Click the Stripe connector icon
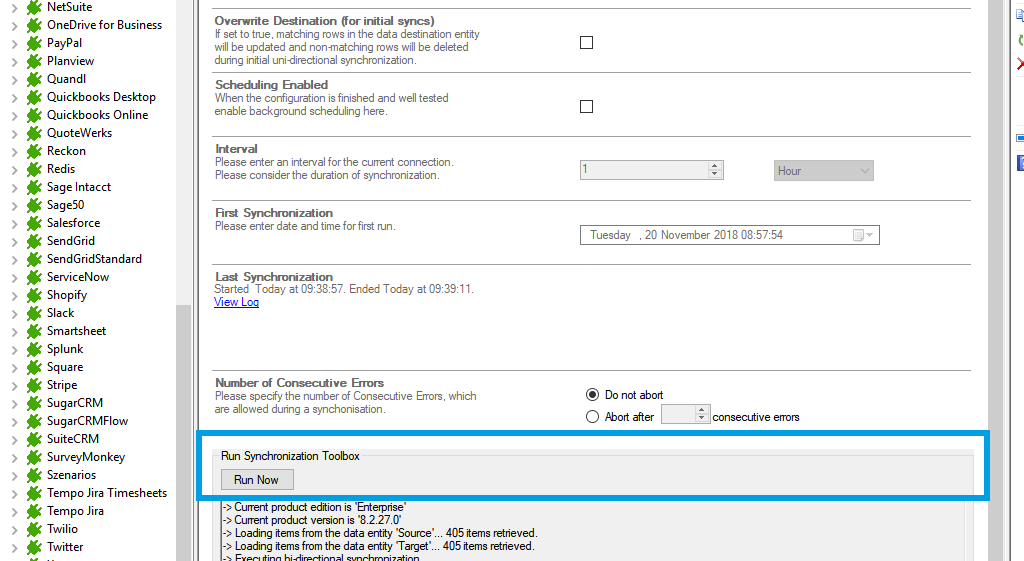This screenshot has height=561, width=1024. [x=34, y=385]
